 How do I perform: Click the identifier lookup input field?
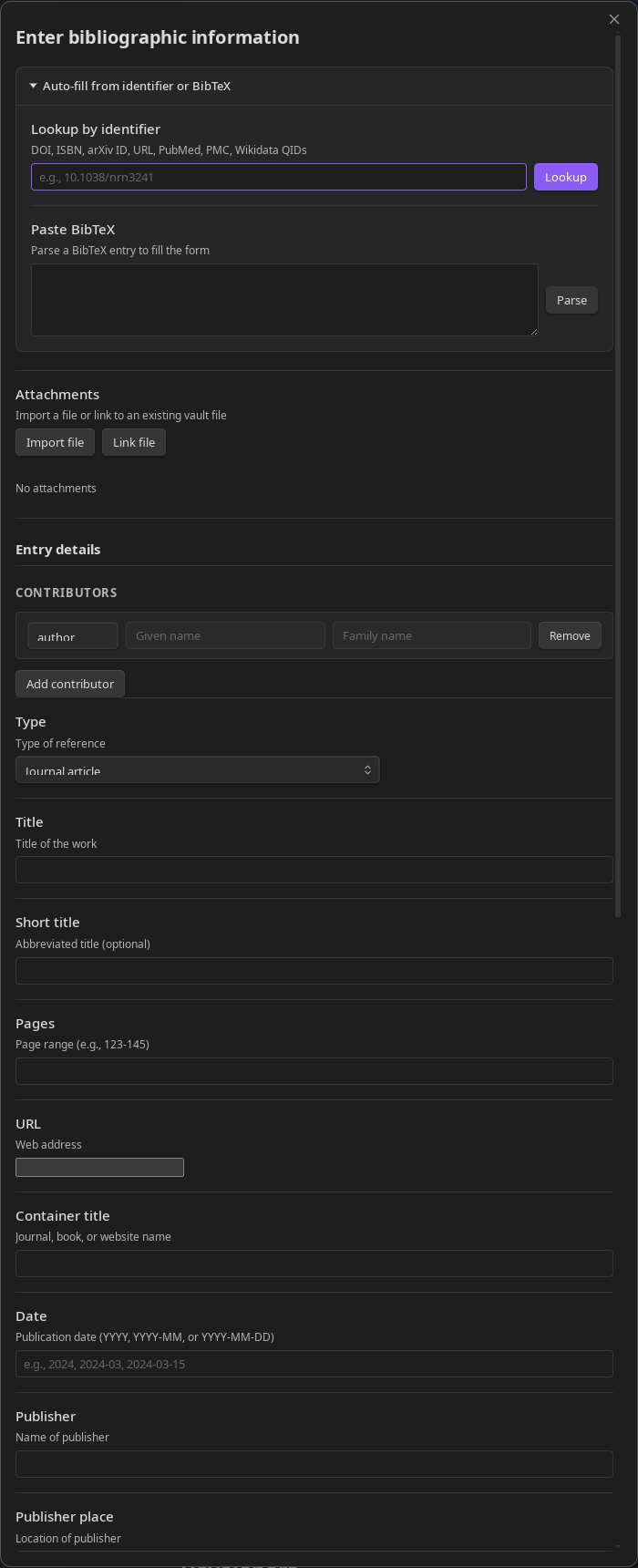coord(278,177)
